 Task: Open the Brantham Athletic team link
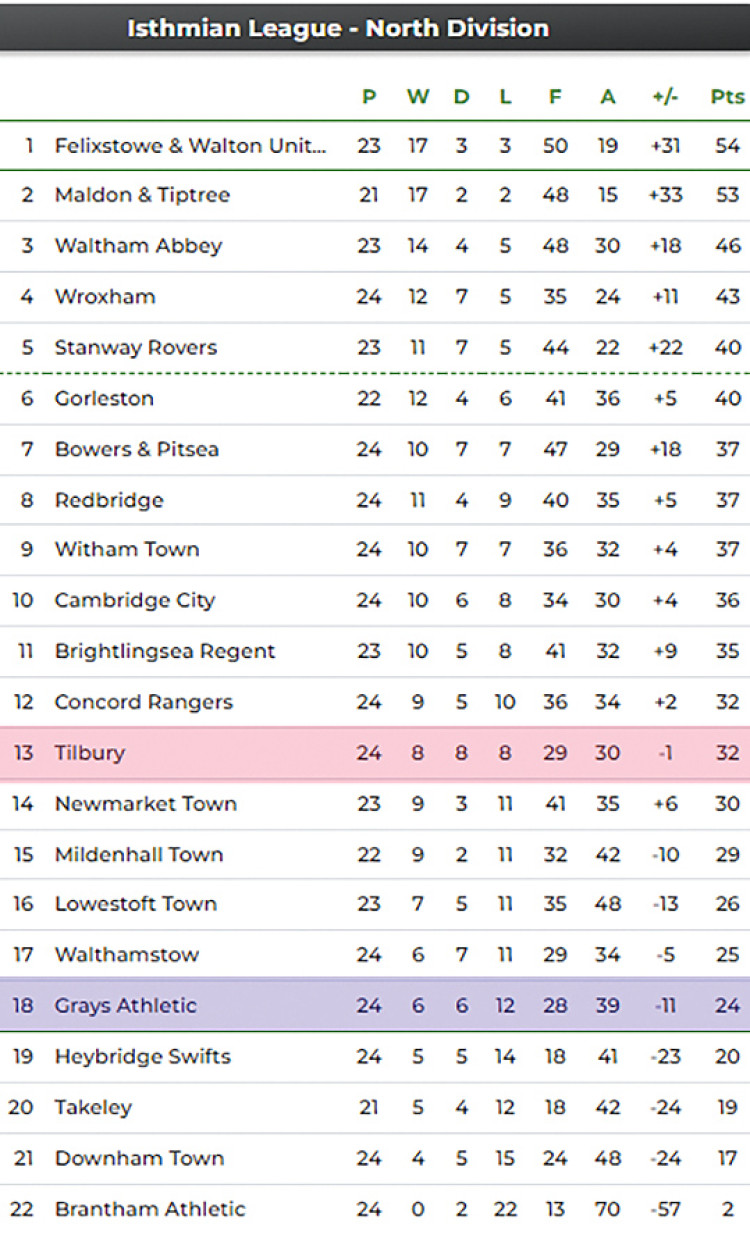click(150, 1209)
